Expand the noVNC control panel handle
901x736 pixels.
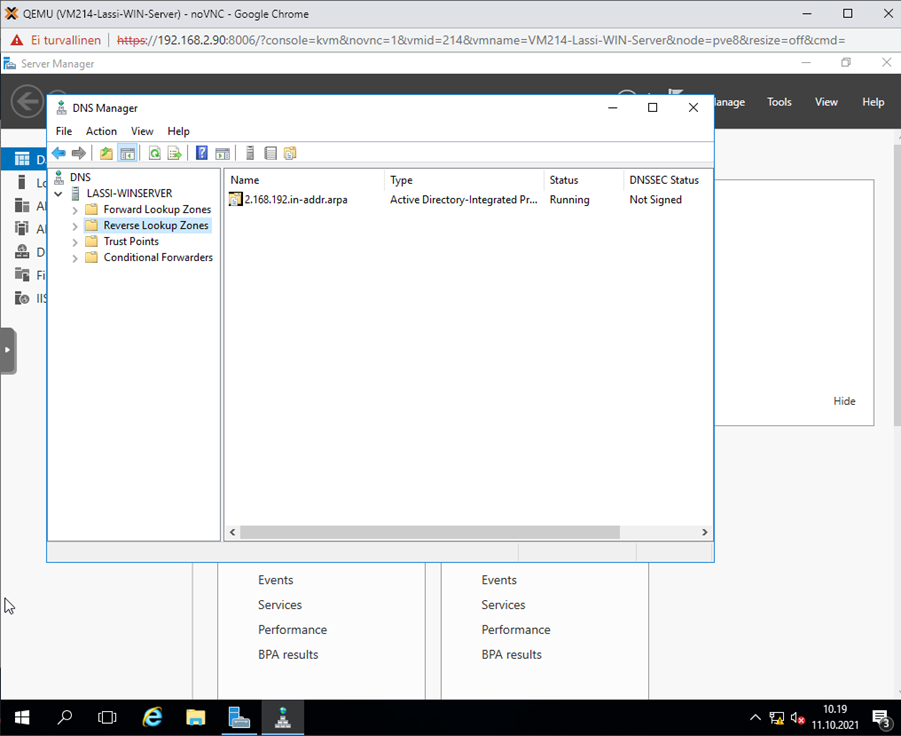pyautogui.click(x=7, y=350)
